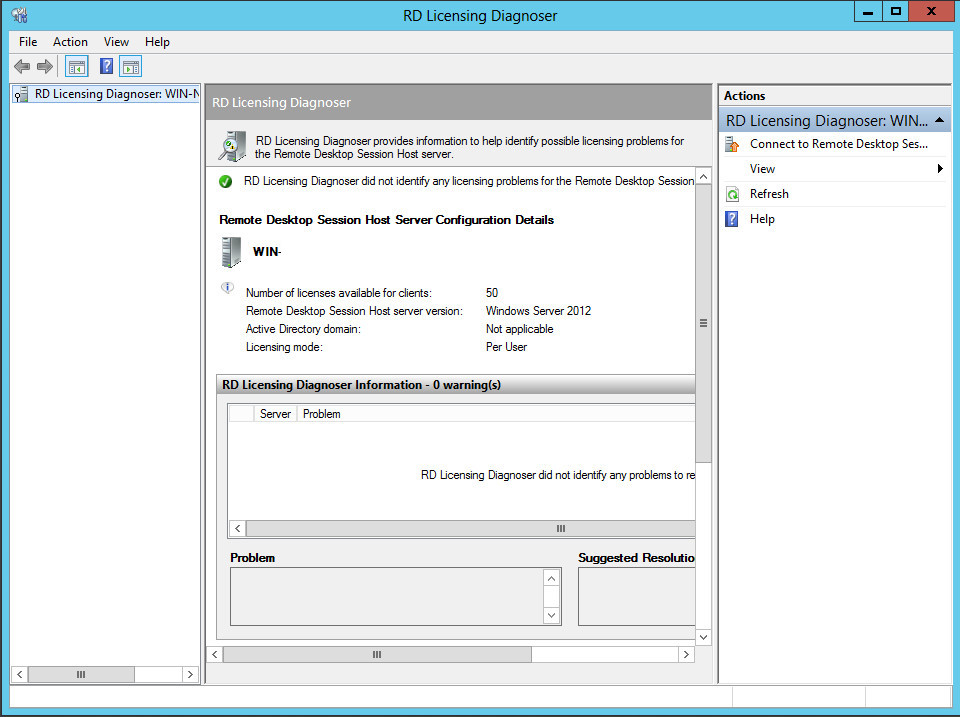Click tree pane horizontal scrollbar thumb
This screenshot has width=960, height=717.
point(81,674)
